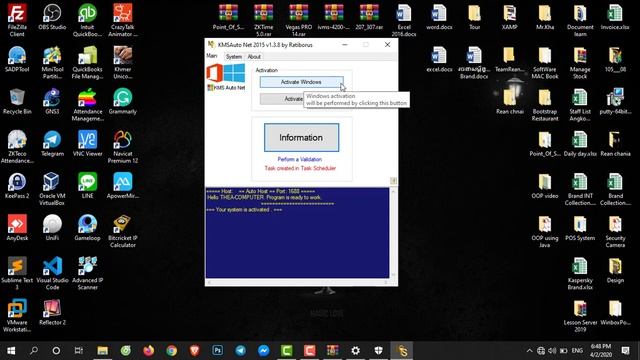
Task: Select the POS System folder
Action: tap(580, 228)
